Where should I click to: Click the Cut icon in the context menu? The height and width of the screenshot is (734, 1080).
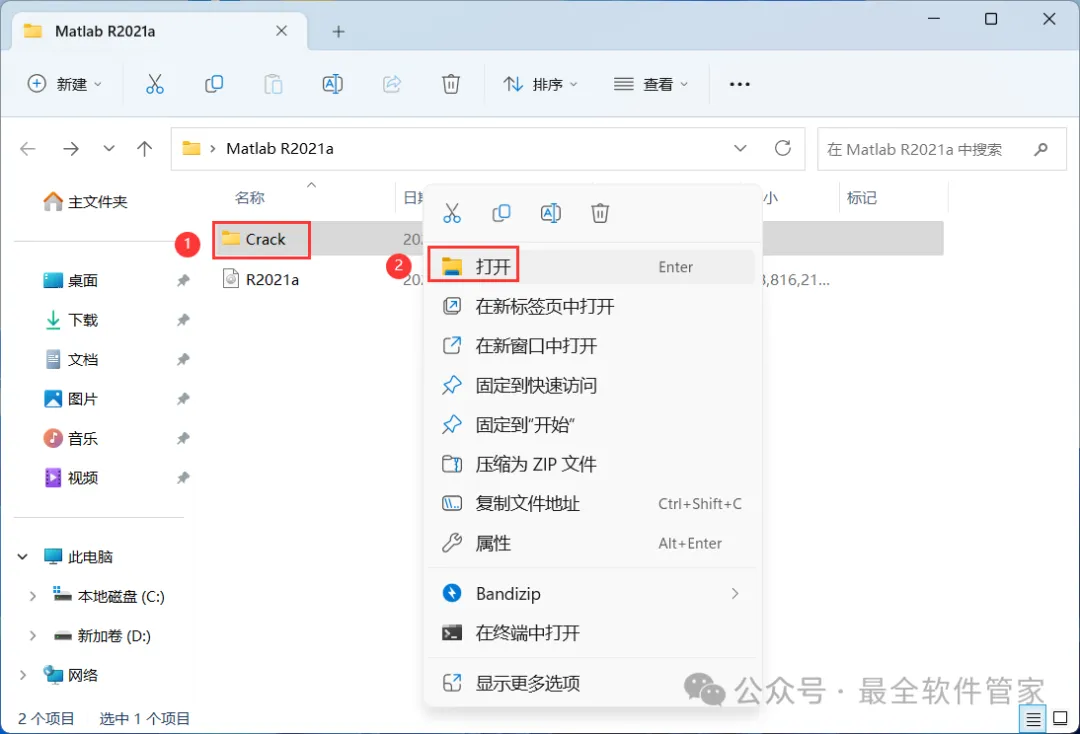452,213
